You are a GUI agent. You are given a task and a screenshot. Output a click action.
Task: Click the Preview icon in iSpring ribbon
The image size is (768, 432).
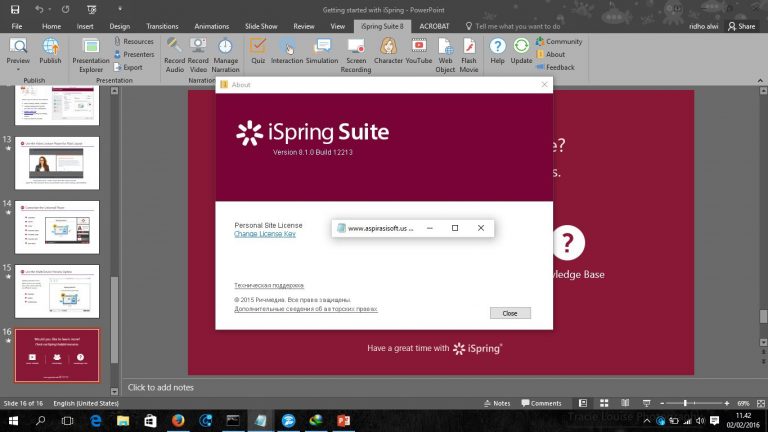click(18, 46)
